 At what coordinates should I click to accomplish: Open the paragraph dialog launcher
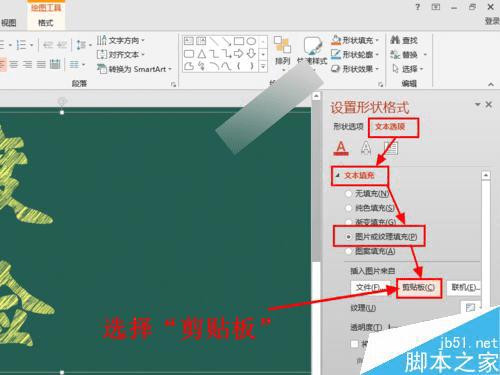173,85
